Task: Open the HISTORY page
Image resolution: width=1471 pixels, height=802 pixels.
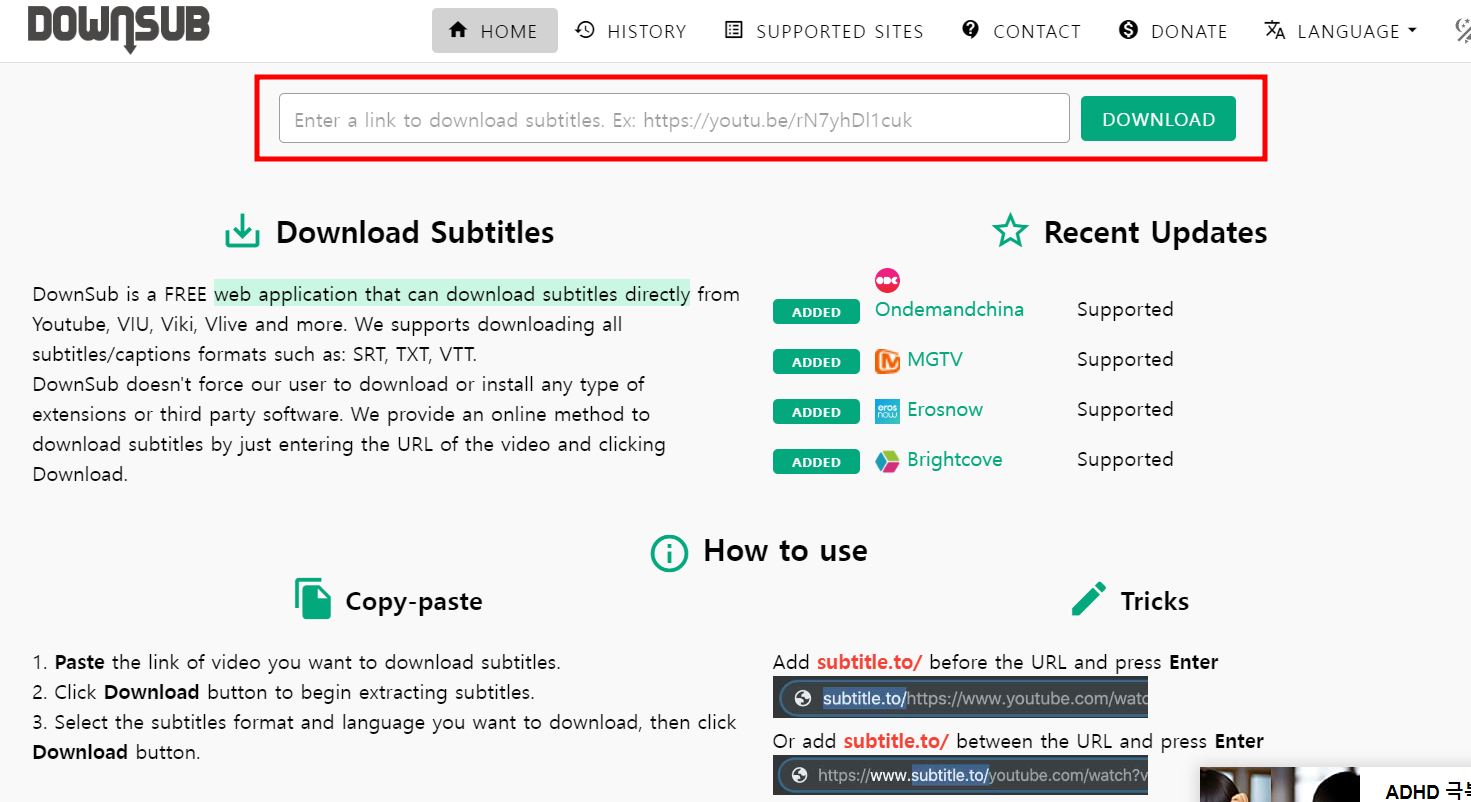Action: coord(631,31)
